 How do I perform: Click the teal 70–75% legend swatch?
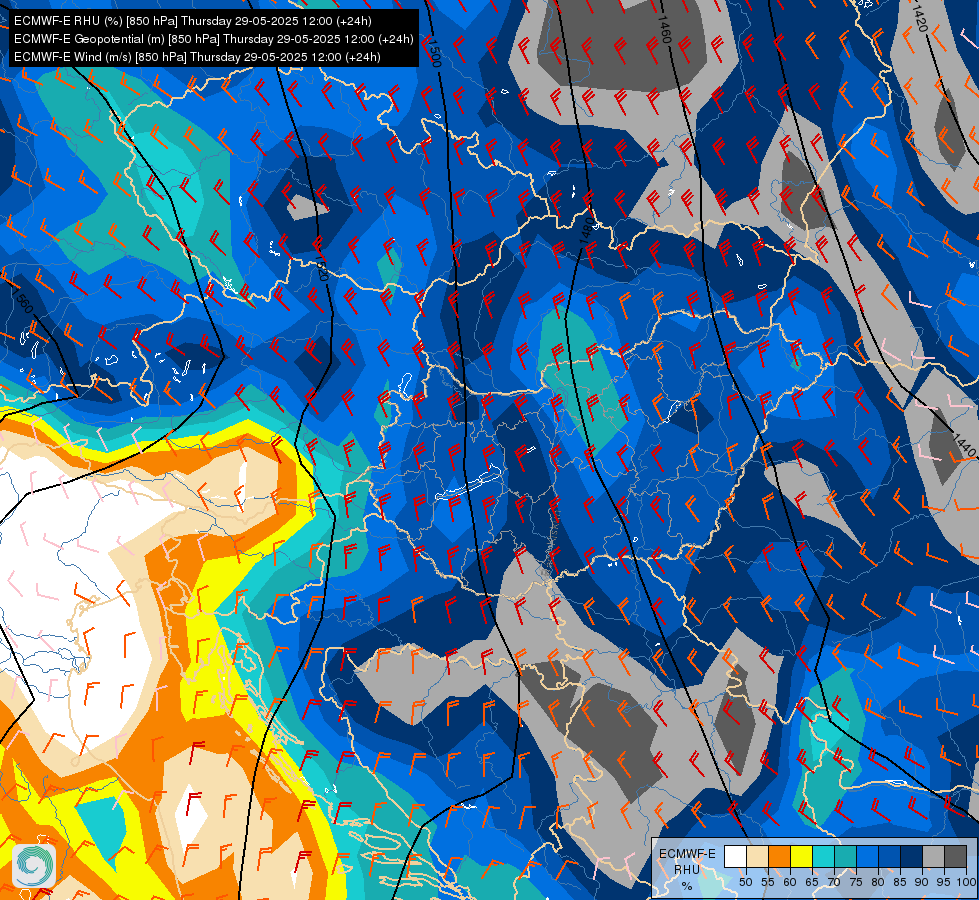click(845, 856)
